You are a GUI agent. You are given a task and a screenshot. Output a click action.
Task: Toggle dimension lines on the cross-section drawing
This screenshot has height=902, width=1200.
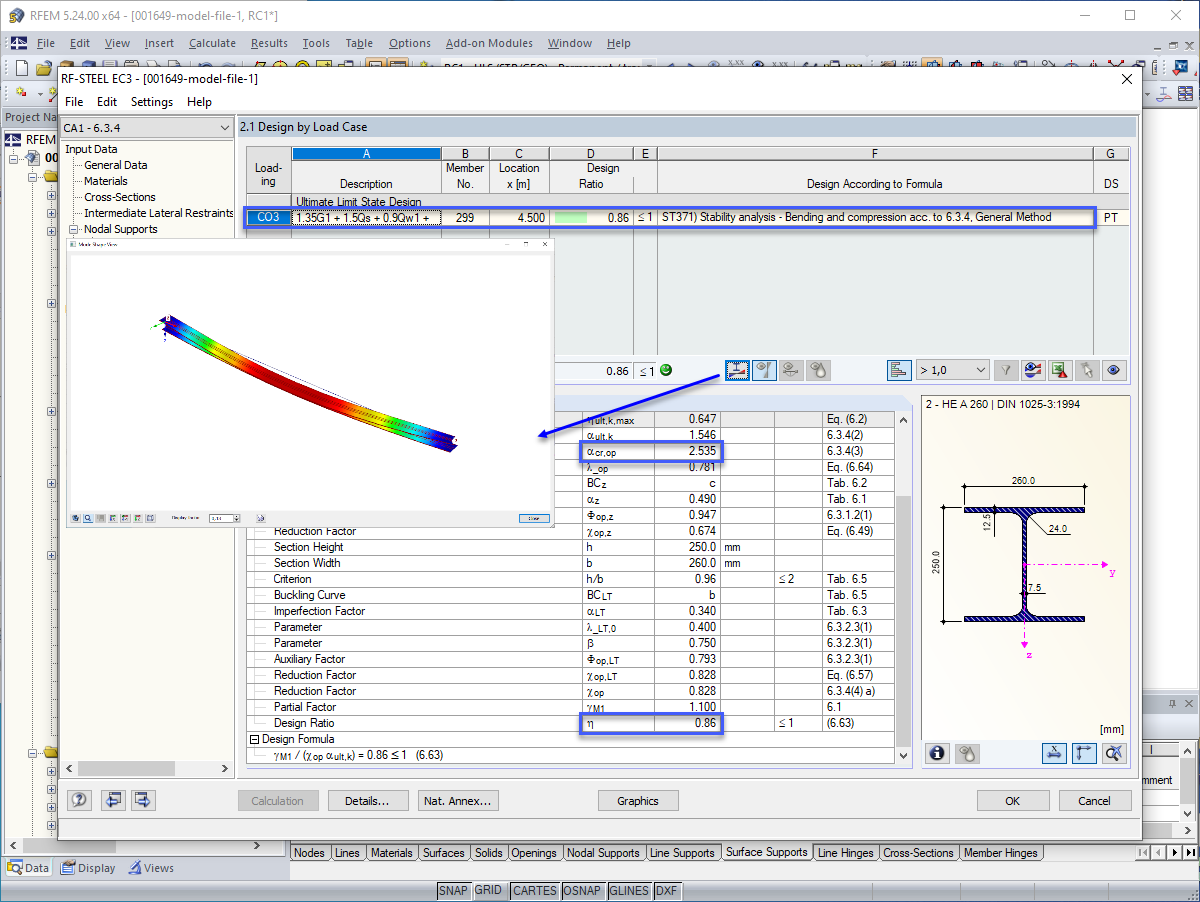[1054, 753]
